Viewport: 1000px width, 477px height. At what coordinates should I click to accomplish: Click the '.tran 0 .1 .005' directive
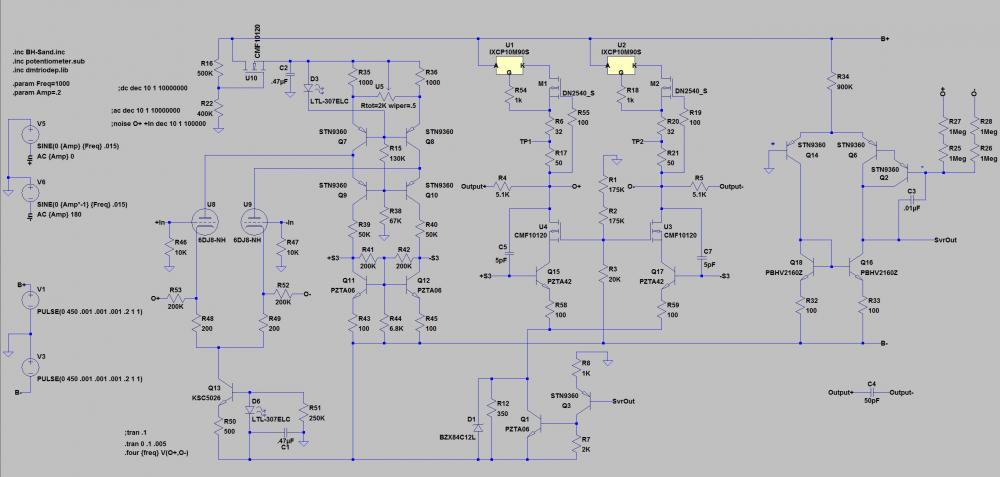click(147, 443)
